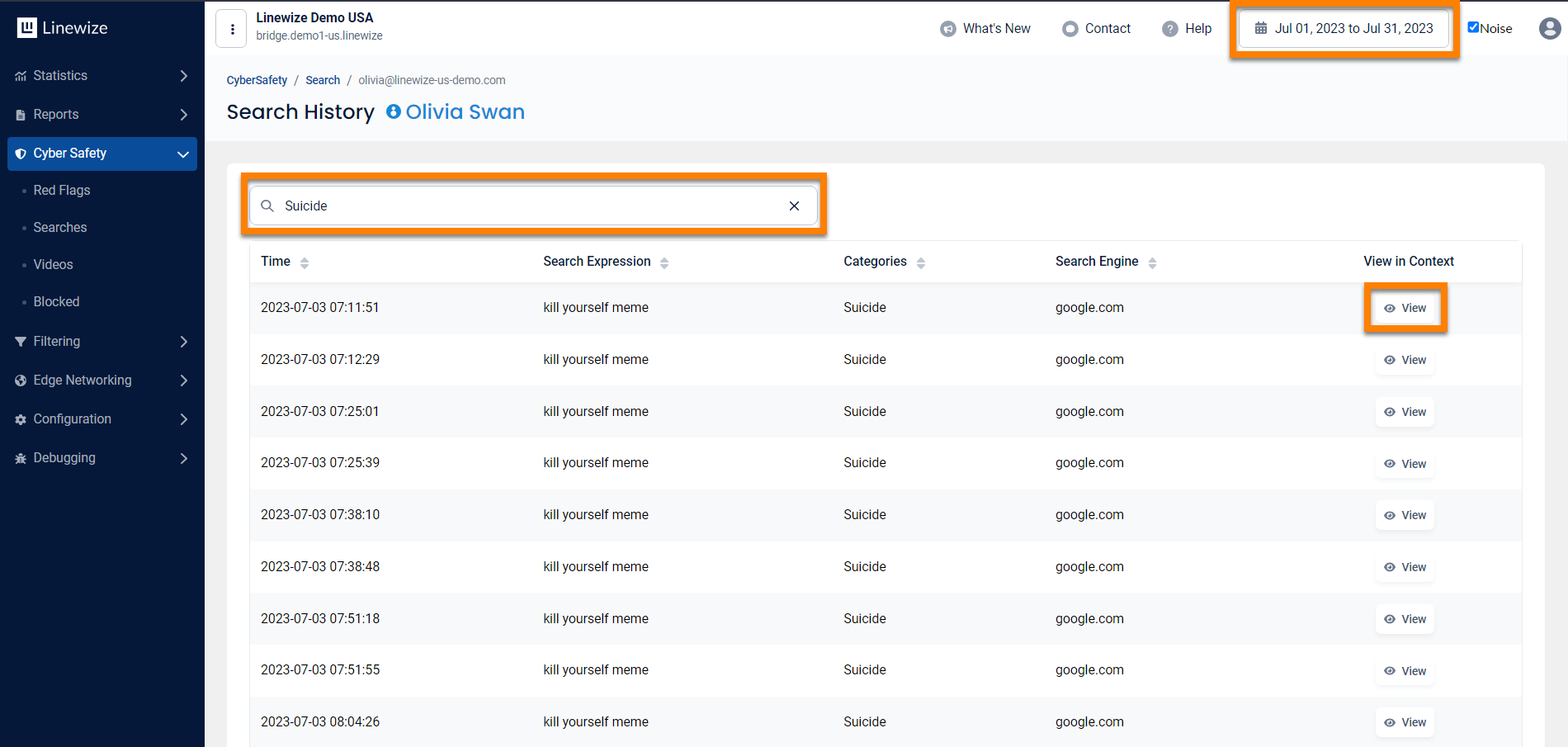Expand the Debugging menu chevron
This screenshot has height=747, width=1568.
coord(183,458)
